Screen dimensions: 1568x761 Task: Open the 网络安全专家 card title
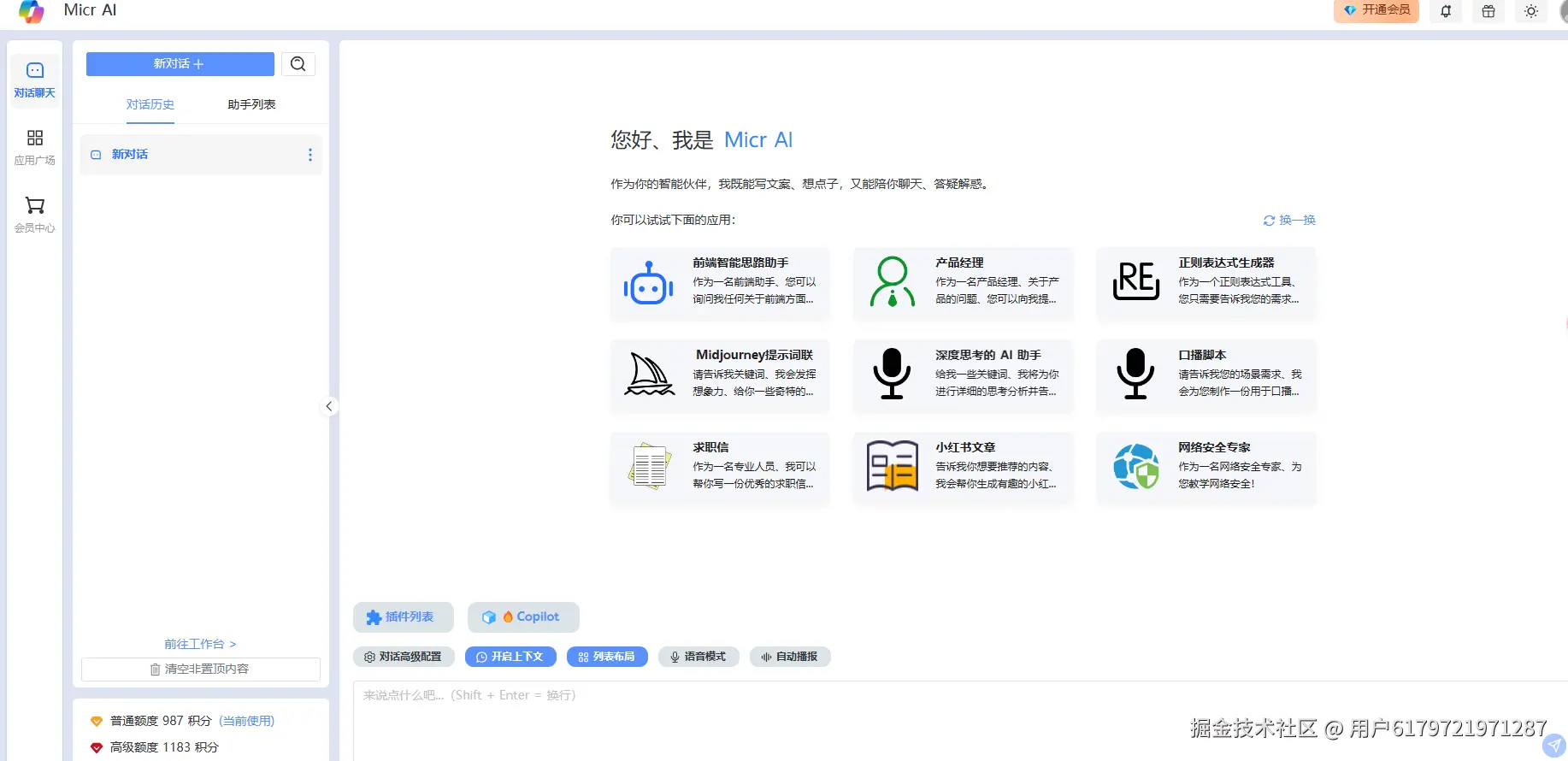pyautogui.click(x=1214, y=447)
